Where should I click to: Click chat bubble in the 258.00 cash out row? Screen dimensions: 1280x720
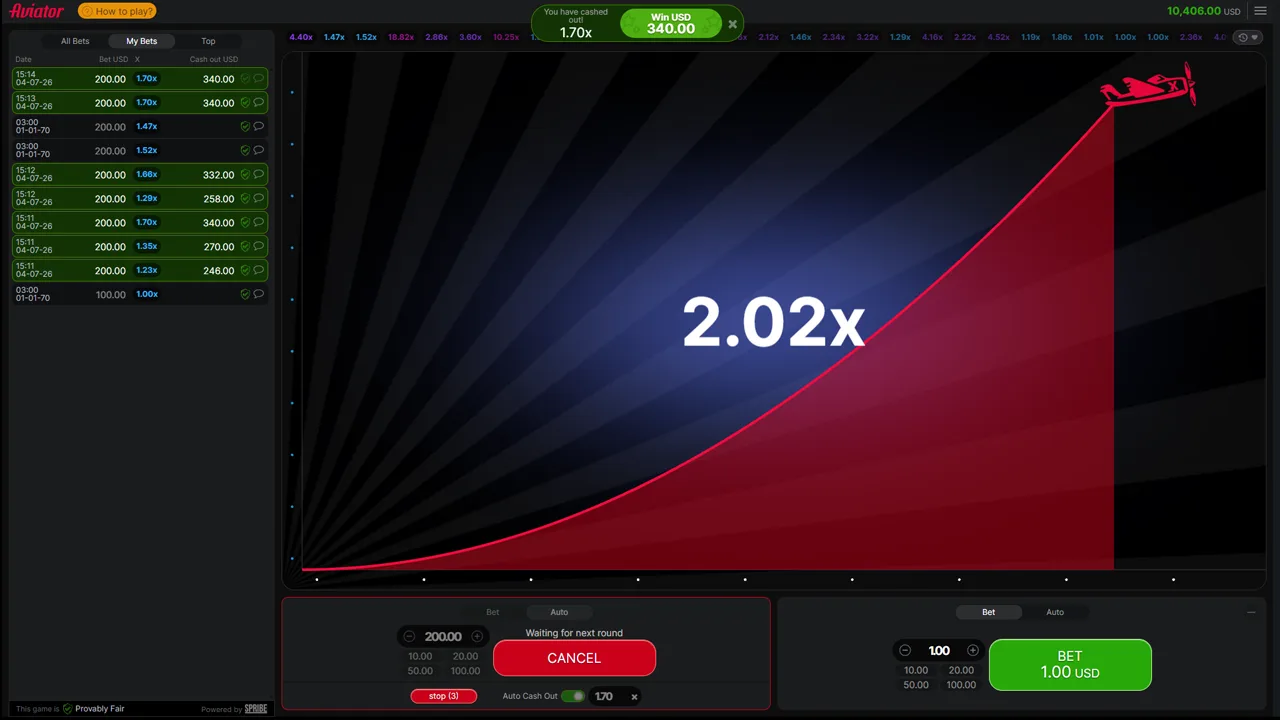pos(258,198)
